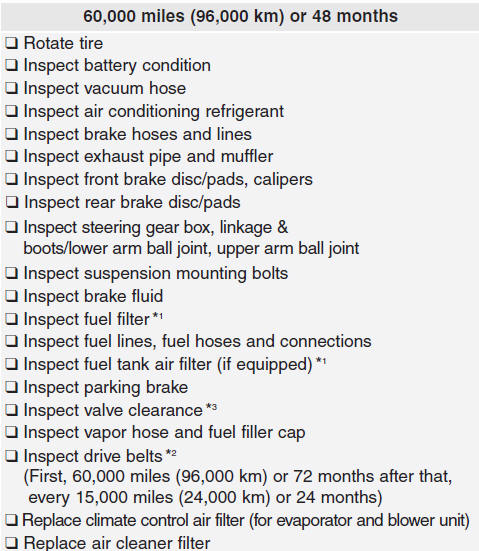Mark front brake disc/pads, calipers checkbox
Screen dimensions: 479x551
click(x=11, y=179)
